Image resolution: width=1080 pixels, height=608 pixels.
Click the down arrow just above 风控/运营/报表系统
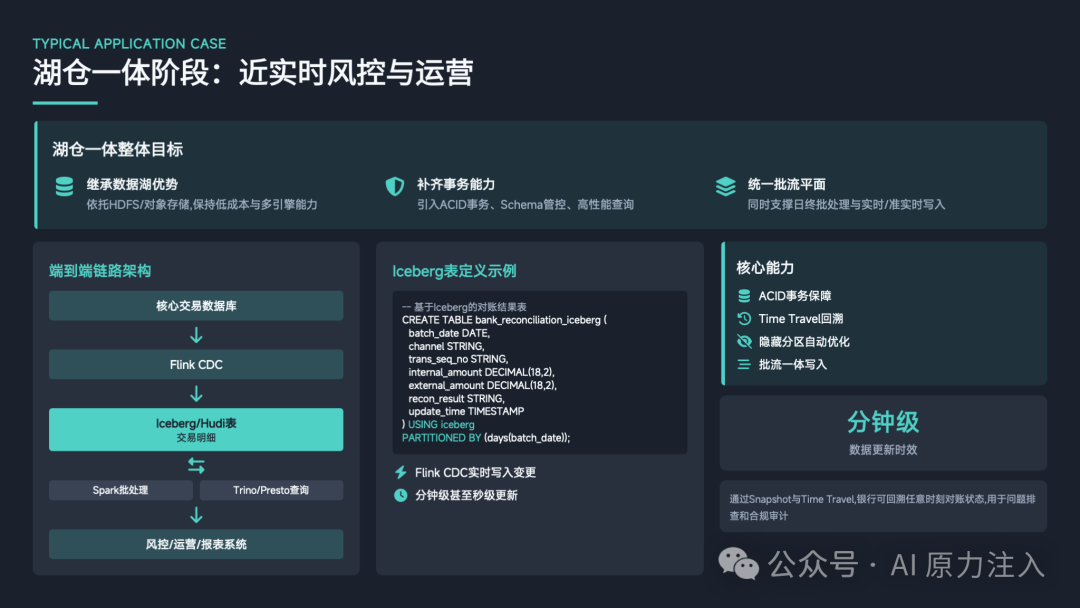(x=196, y=515)
